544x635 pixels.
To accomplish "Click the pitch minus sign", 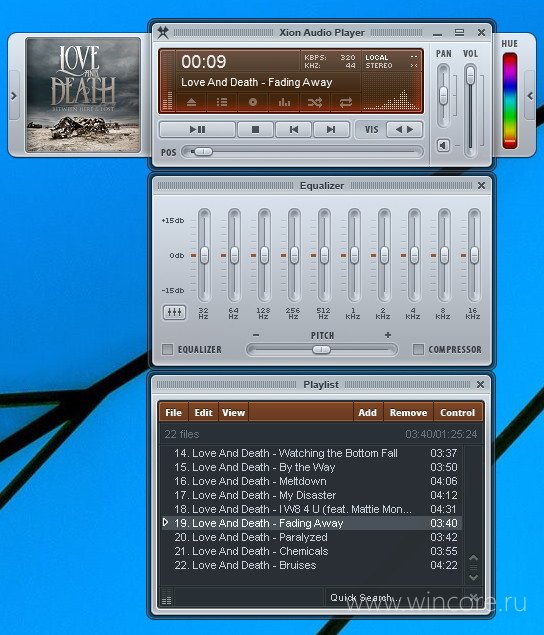I will click(256, 335).
